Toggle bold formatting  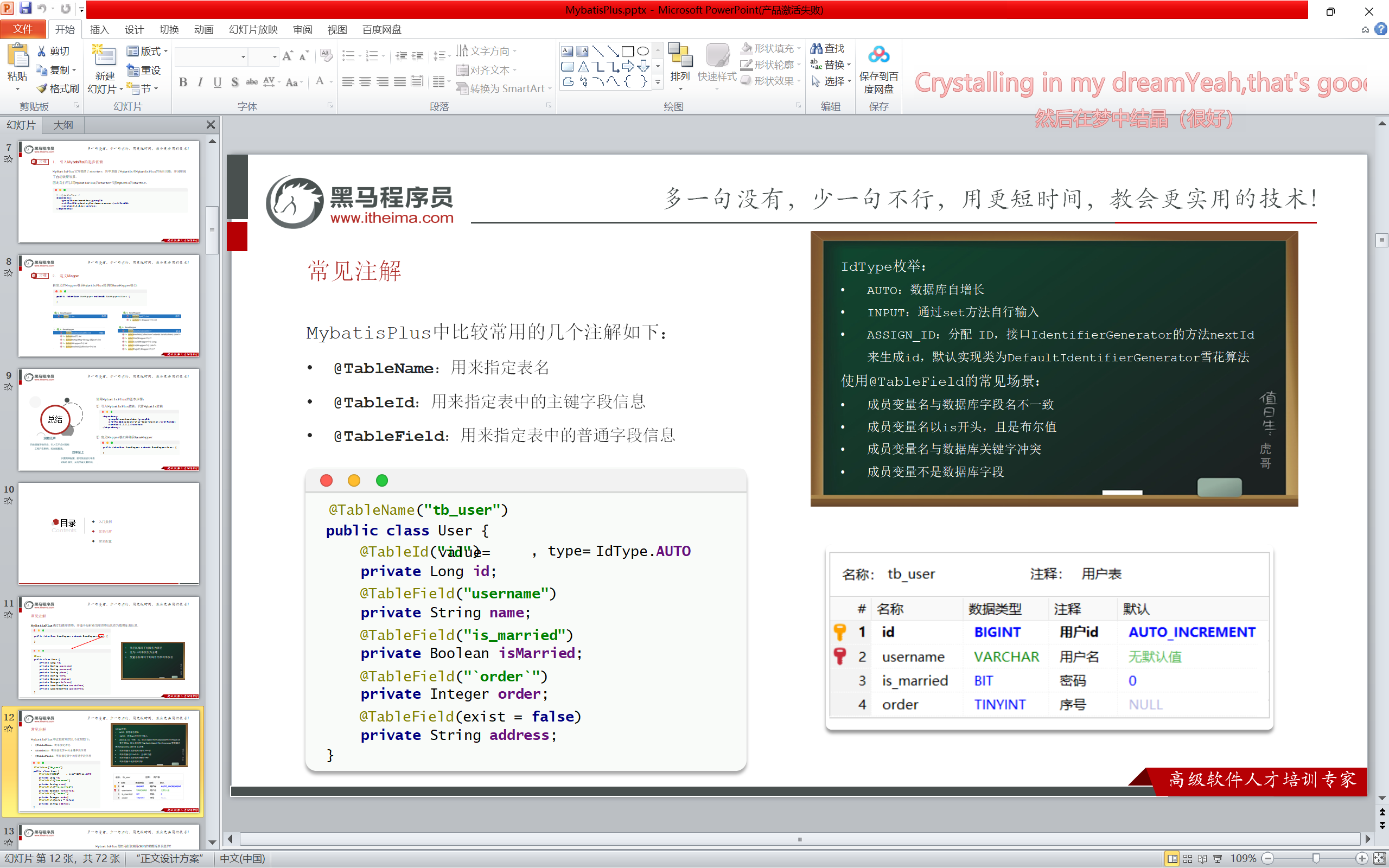183,82
